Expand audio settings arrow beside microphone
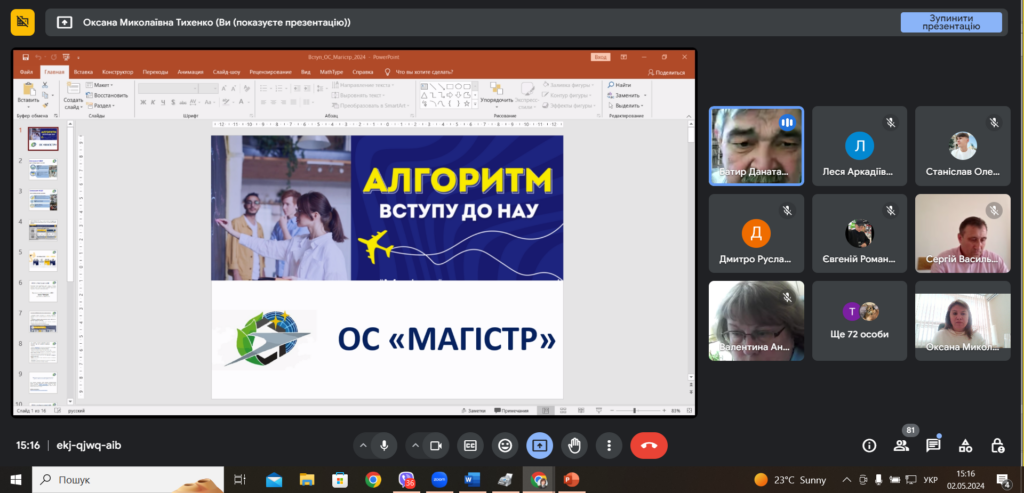The width and height of the screenshot is (1024, 493). click(361, 445)
